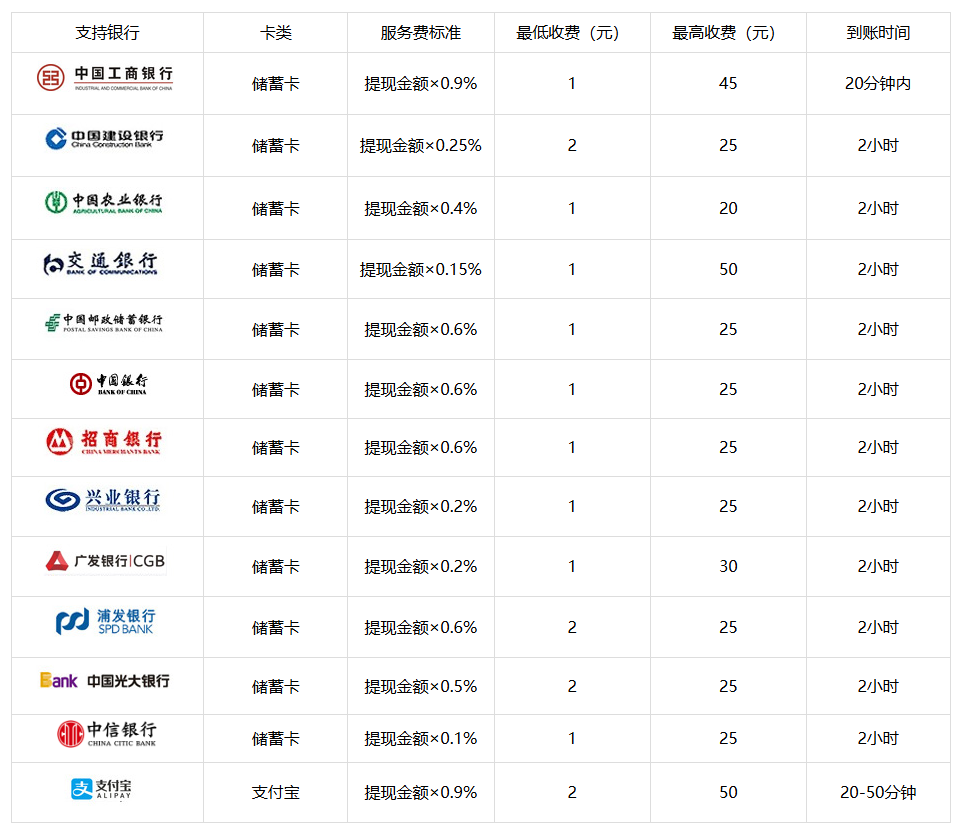Click the 中国农业银行 logo
This screenshot has width=964, height=837.
point(104,202)
